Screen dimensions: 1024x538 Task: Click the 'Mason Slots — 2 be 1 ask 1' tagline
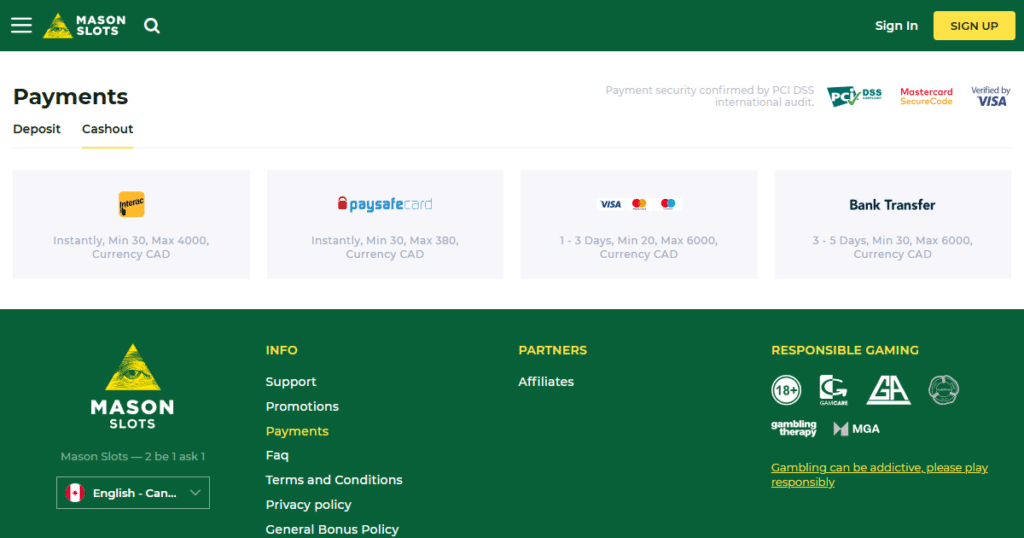[133, 456]
